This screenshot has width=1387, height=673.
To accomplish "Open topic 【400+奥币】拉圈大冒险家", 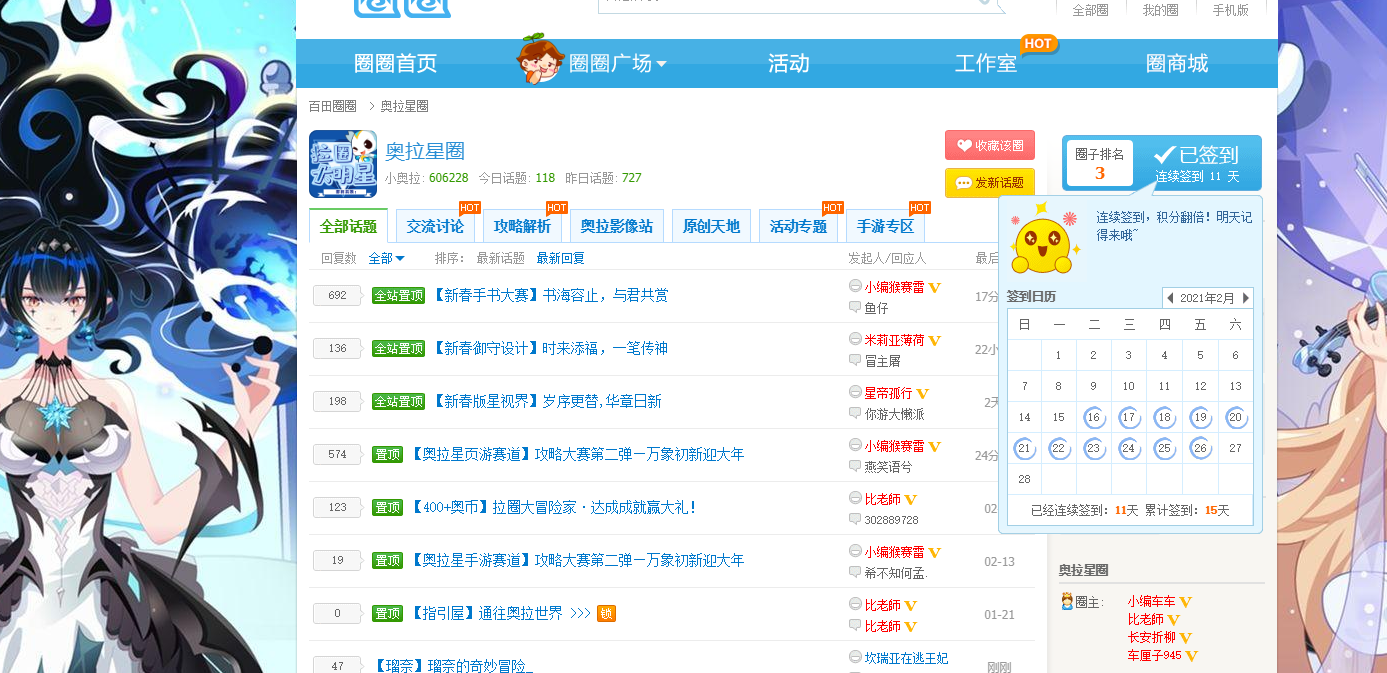I will [553, 508].
